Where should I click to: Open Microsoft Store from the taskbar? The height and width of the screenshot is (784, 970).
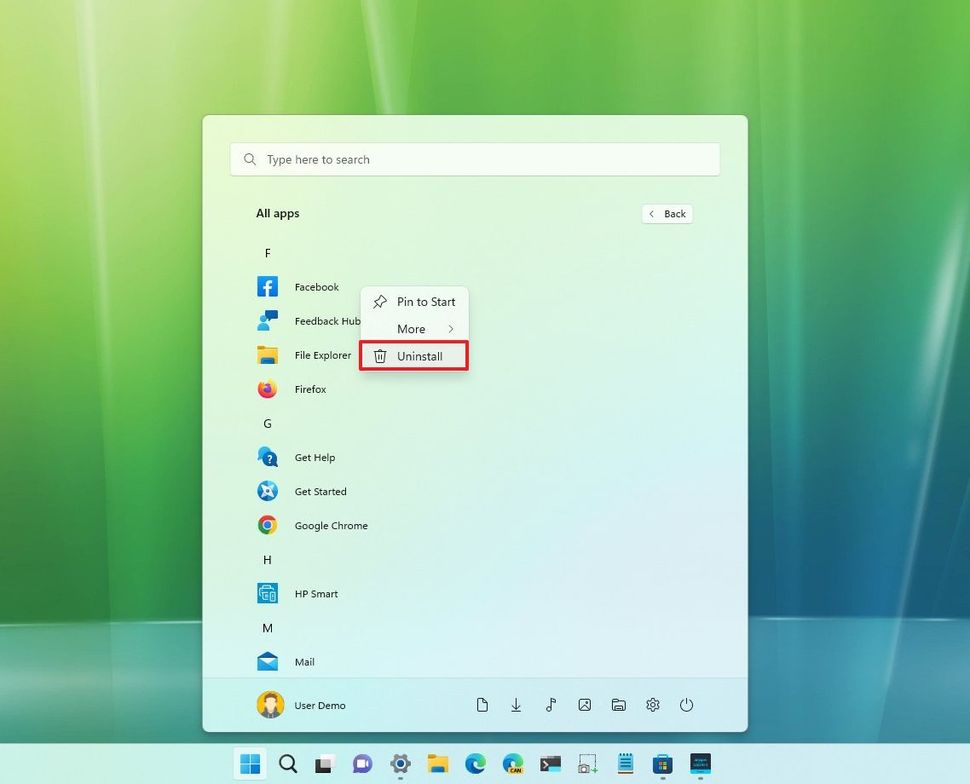coord(661,764)
